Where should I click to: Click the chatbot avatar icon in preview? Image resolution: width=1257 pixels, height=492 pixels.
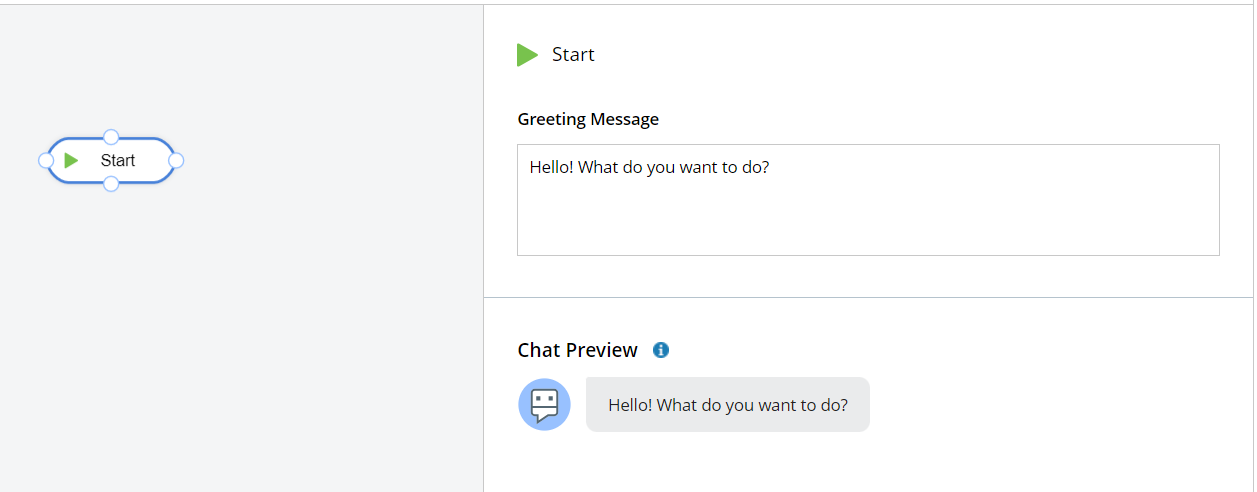coord(544,405)
